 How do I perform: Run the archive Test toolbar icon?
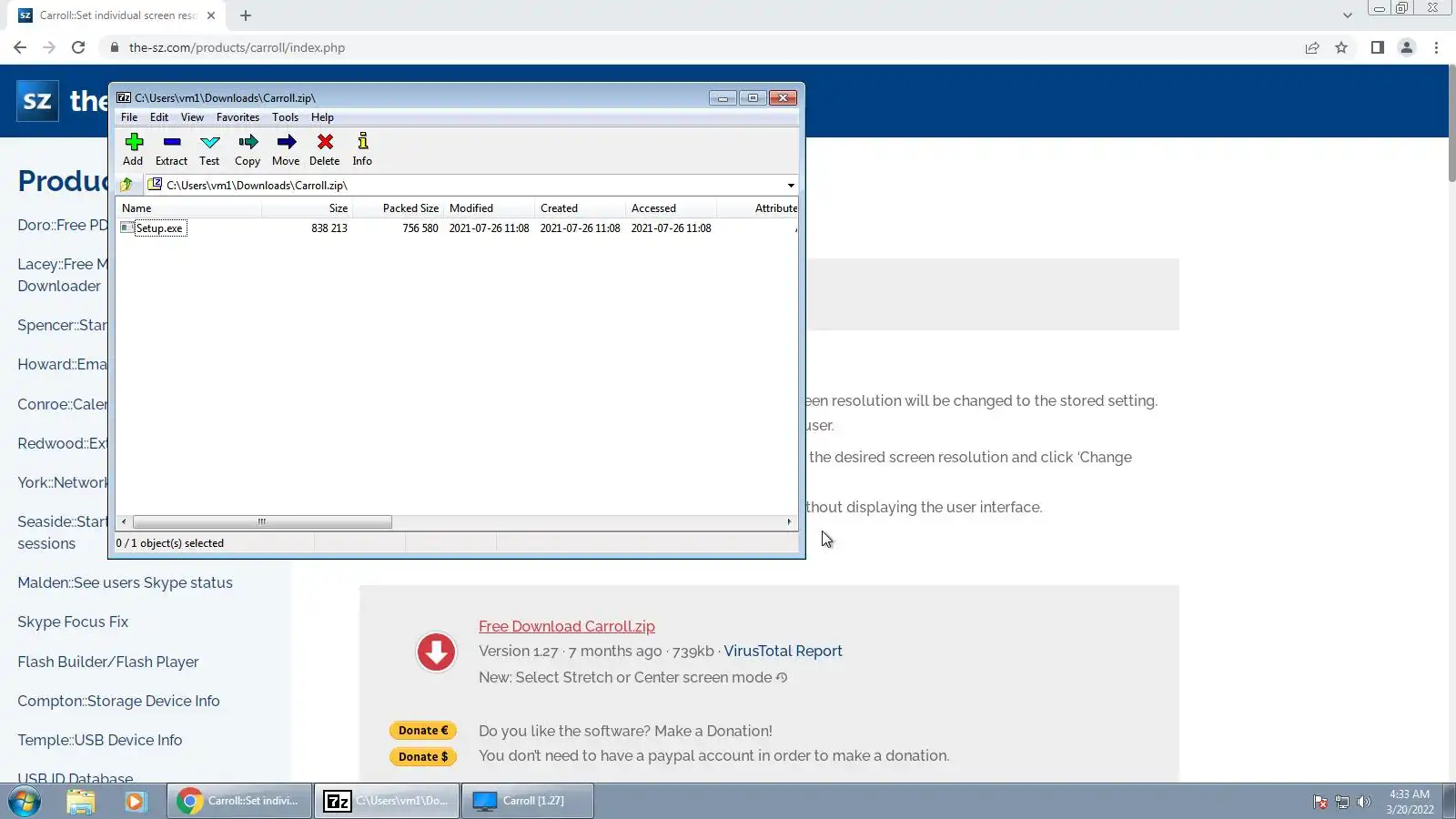[209, 149]
